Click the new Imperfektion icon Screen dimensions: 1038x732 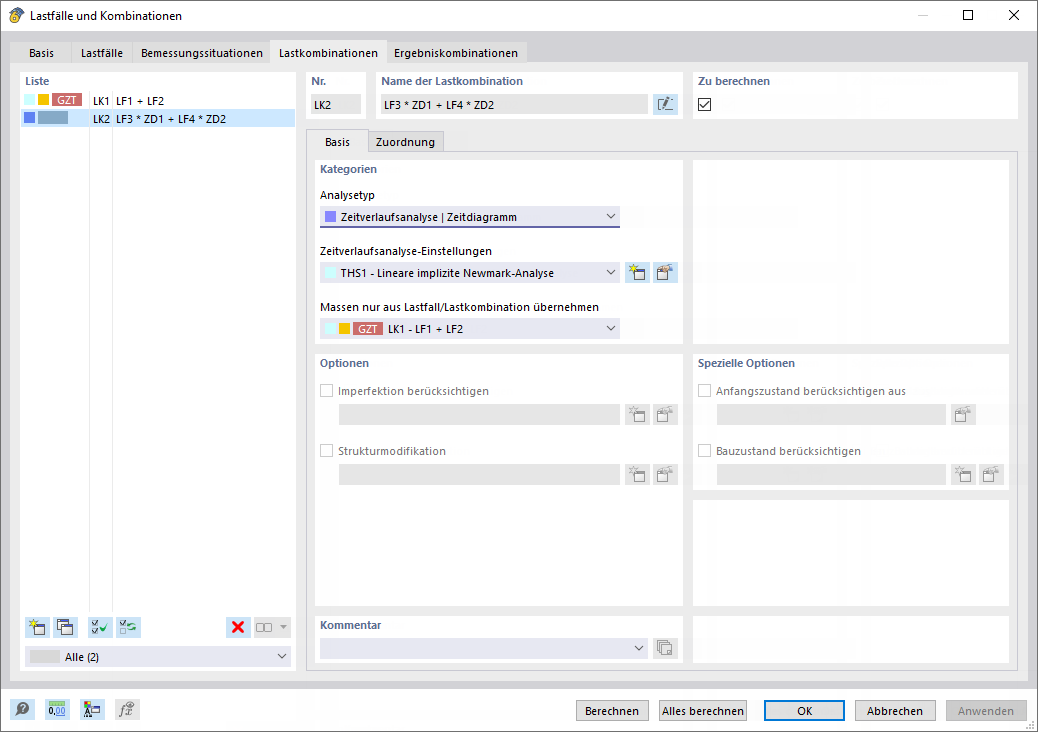[x=637, y=414]
